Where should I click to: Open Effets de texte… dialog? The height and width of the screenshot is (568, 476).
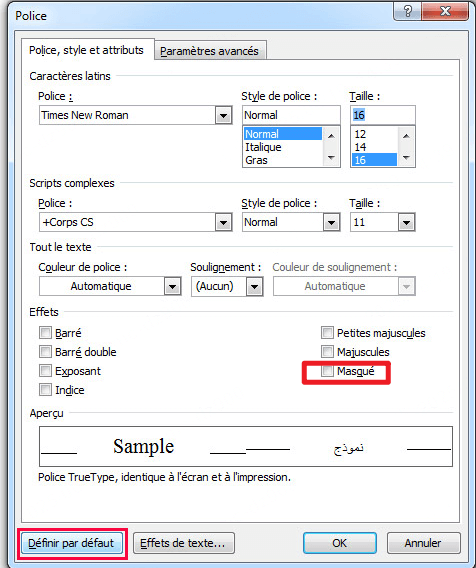coord(184,543)
